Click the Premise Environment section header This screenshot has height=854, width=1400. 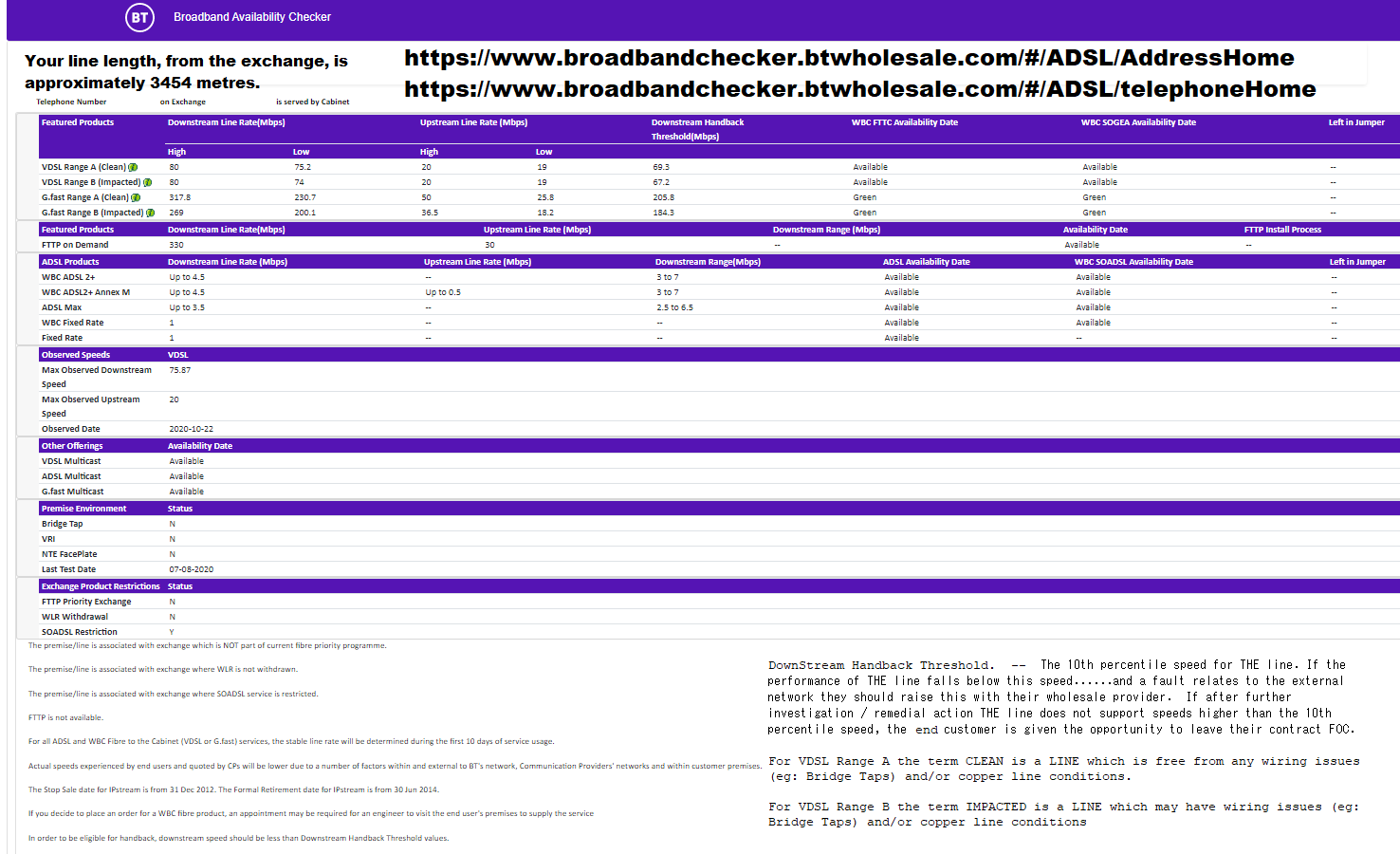point(83,509)
